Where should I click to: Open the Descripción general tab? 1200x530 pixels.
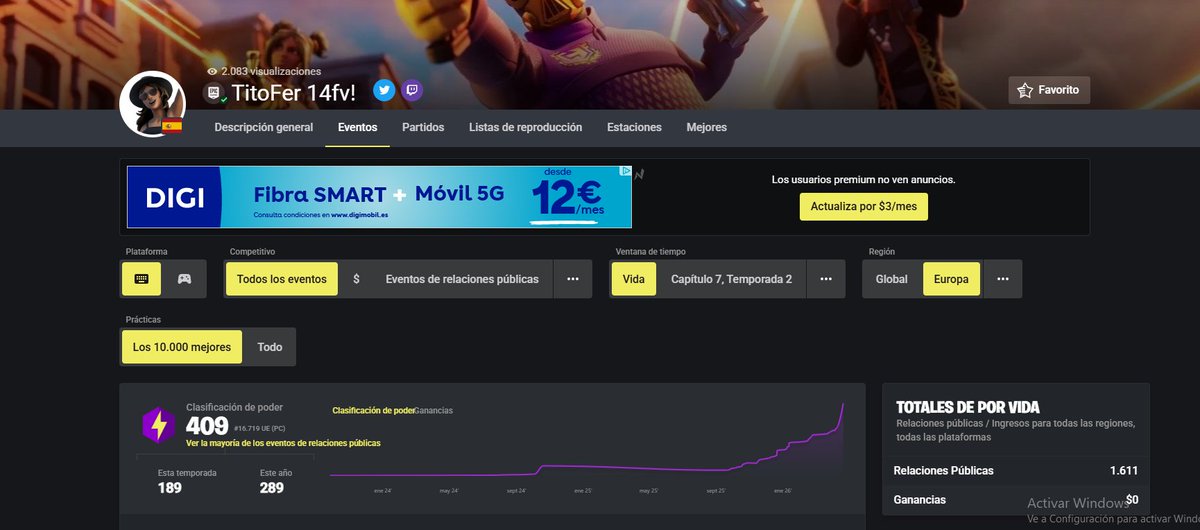coord(264,128)
